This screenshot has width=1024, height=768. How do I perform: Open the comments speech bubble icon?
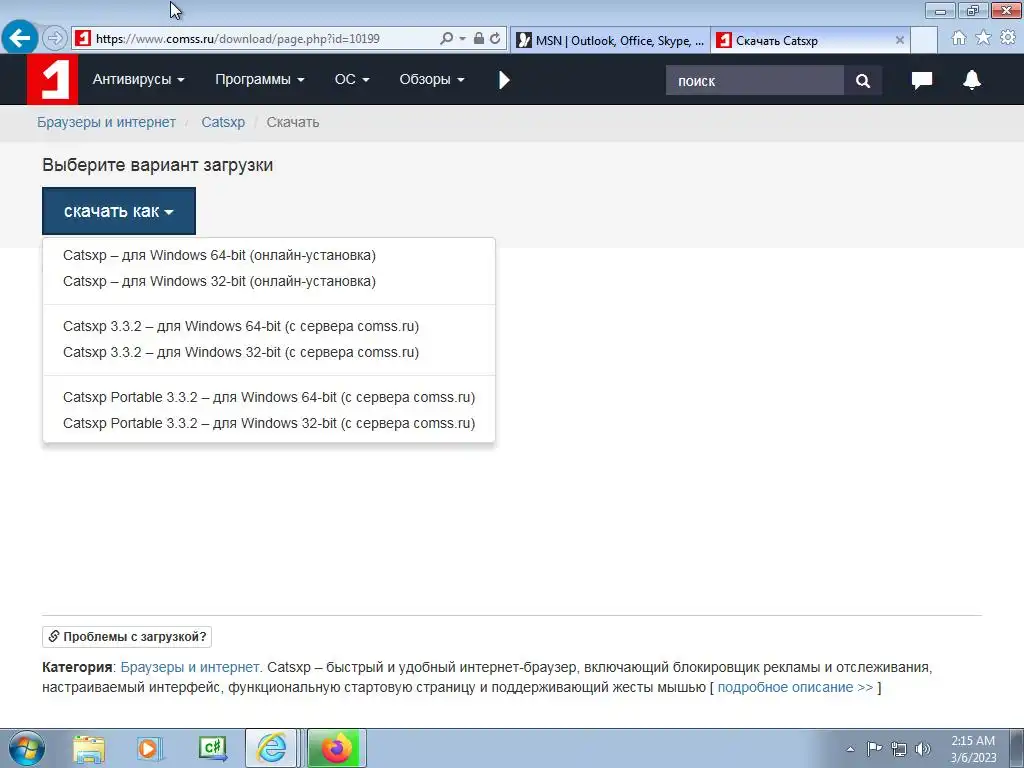point(921,80)
